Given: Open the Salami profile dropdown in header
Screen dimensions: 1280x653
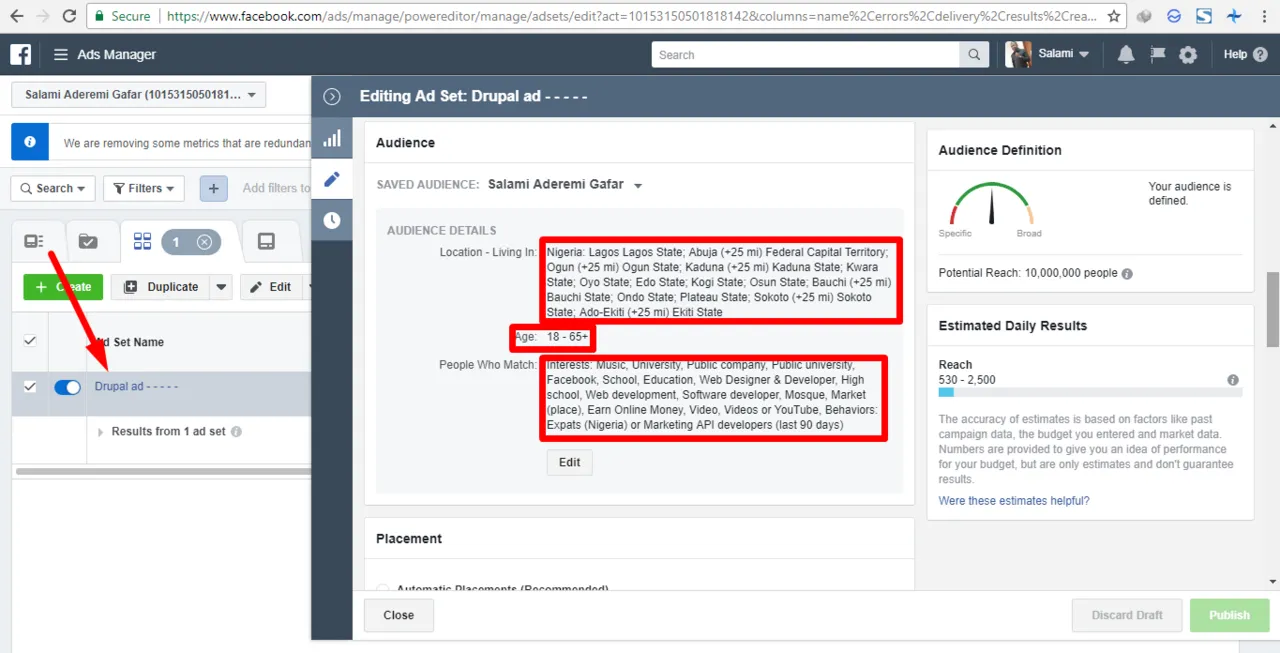Looking at the screenshot, I should 1064,54.
